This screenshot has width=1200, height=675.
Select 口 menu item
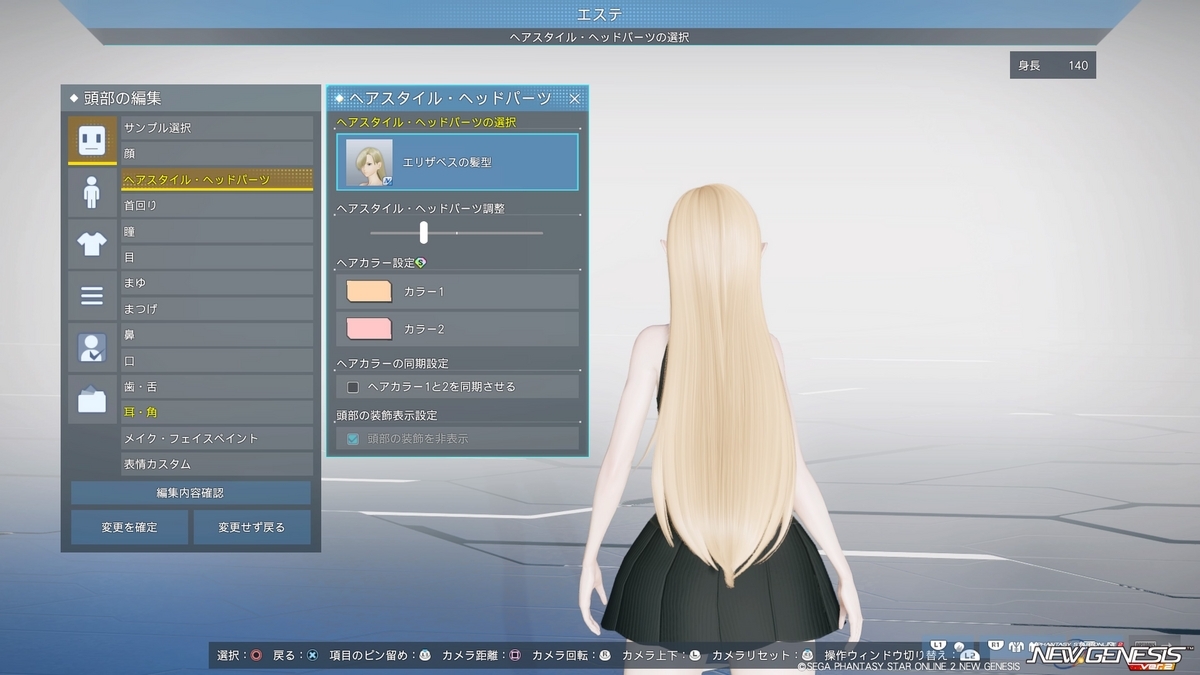(217, 361)
